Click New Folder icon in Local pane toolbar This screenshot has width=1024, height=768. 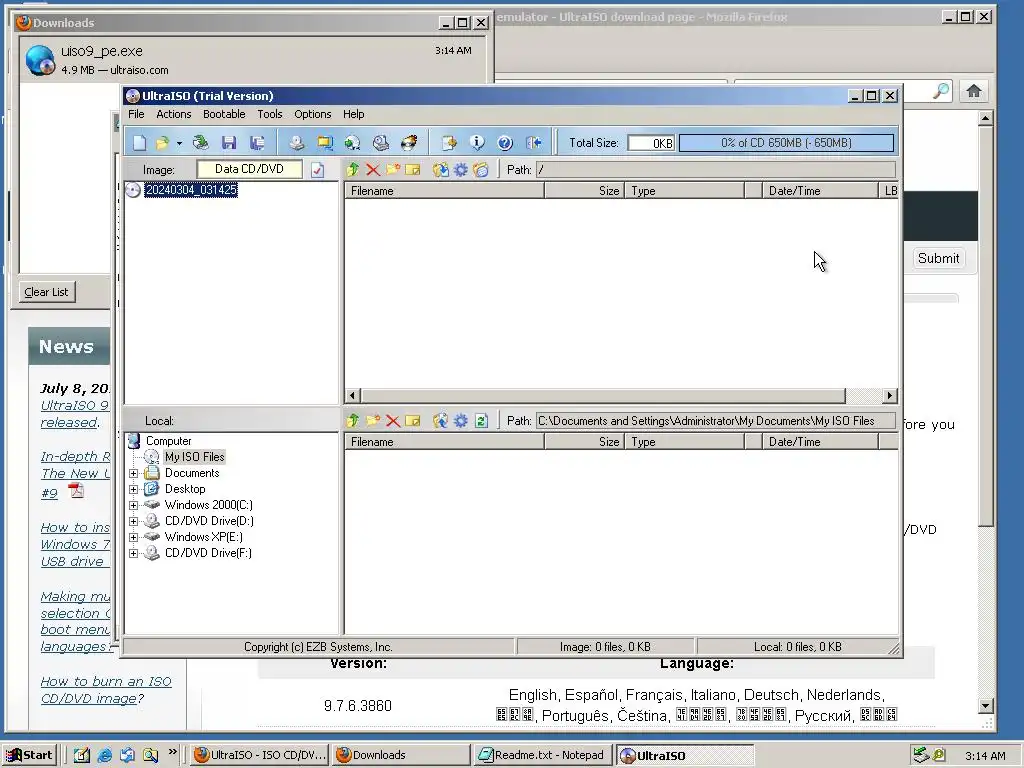pyautogui.click(x=373, y=421)
